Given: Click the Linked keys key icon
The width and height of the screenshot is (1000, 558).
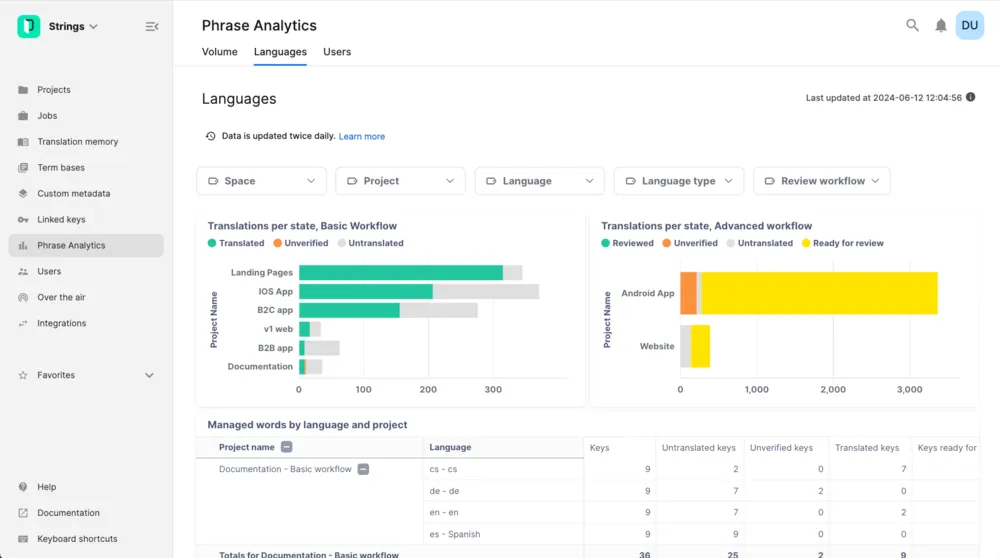Looking at the screenshot, I should click(x=23, y=219).
